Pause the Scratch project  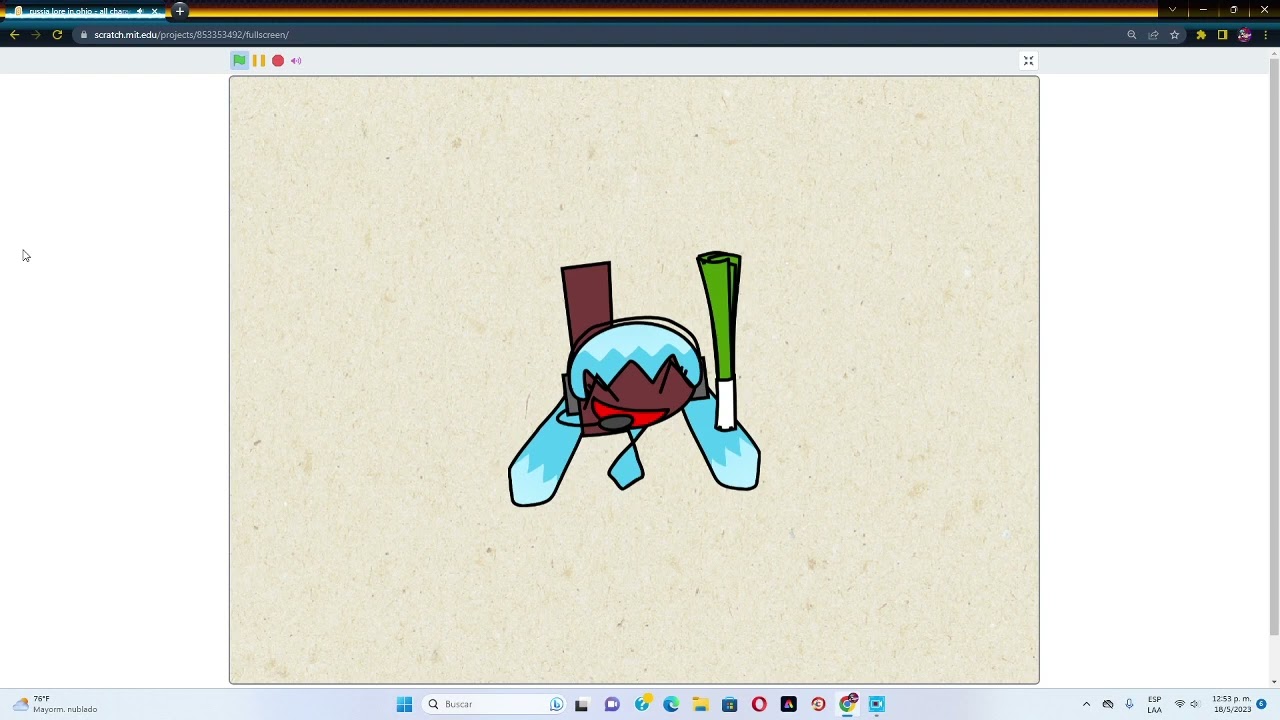click(x=259, y=61)
